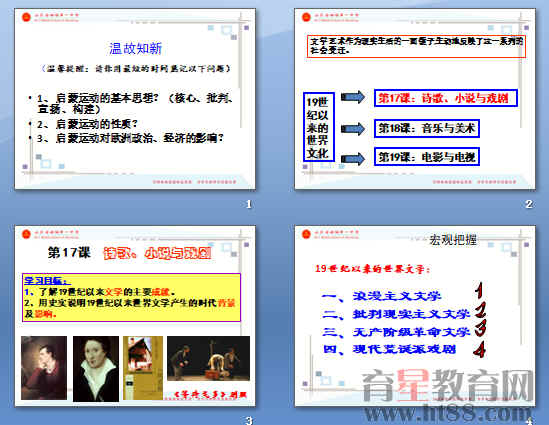Click the red school logo on slide 1
Image resolution: width=549 pixels, height=425 pixels.
pyautogui.click(x=26, y=17)
